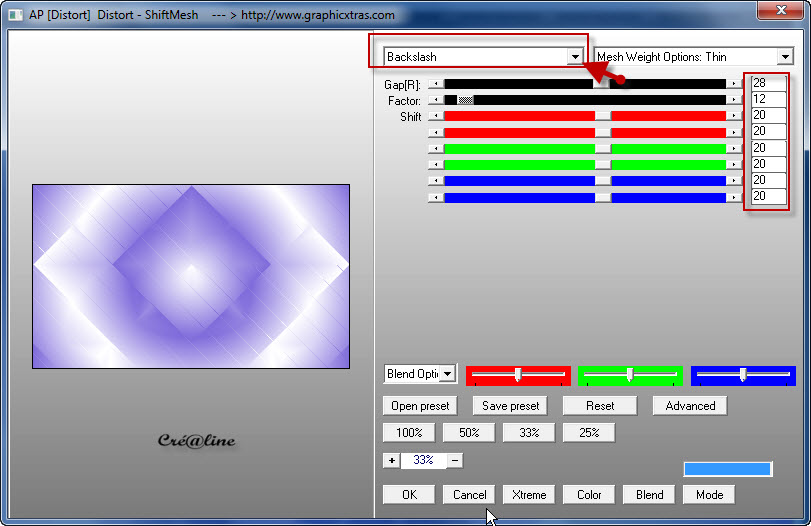The width and height of the screenshot is (811, 526).
Task: Open the Backslash mesh type dropdown
Action: [575, 57]
